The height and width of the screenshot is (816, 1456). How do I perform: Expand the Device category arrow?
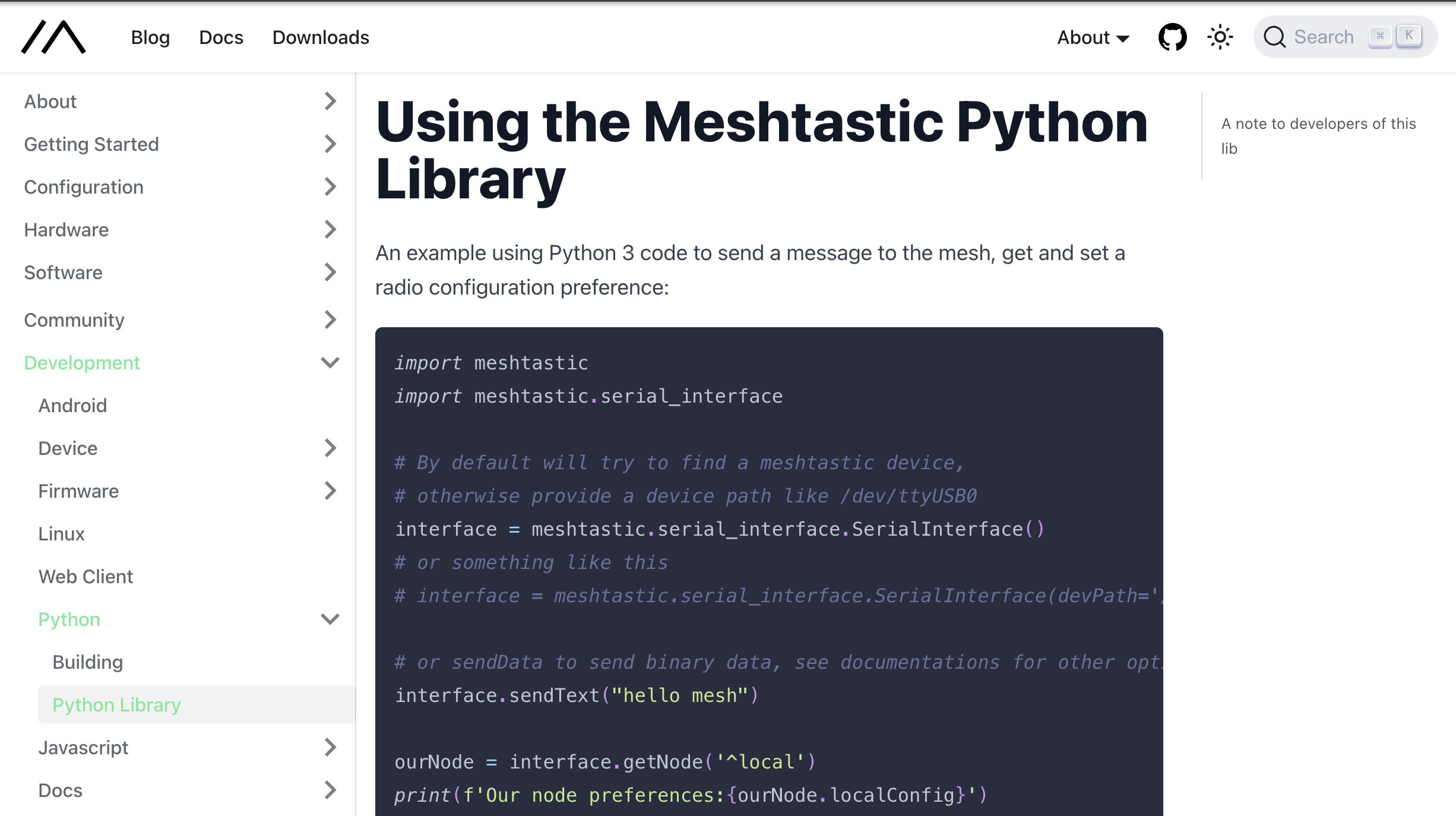tap(330, 448)
